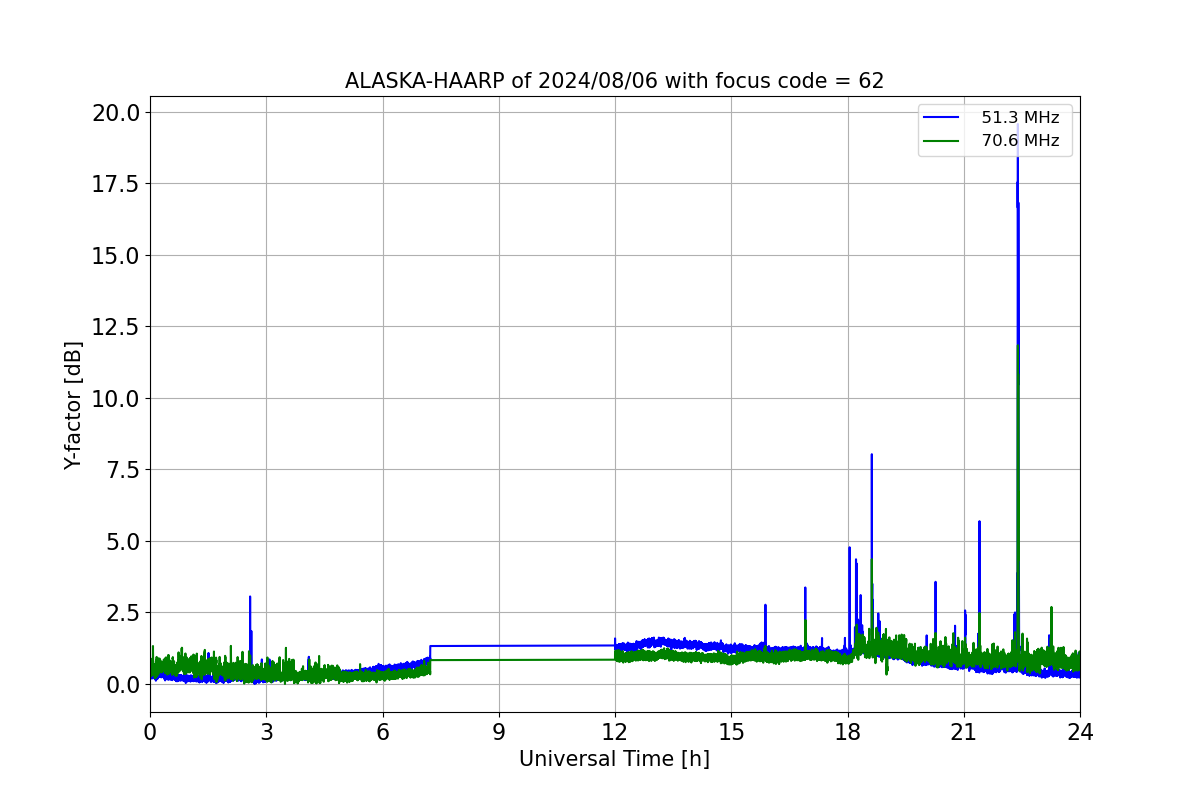Viewport: 1200px width, 800px height.
Task: Click the blue spike peaking near 8 dB
Action: coord(871,550)
